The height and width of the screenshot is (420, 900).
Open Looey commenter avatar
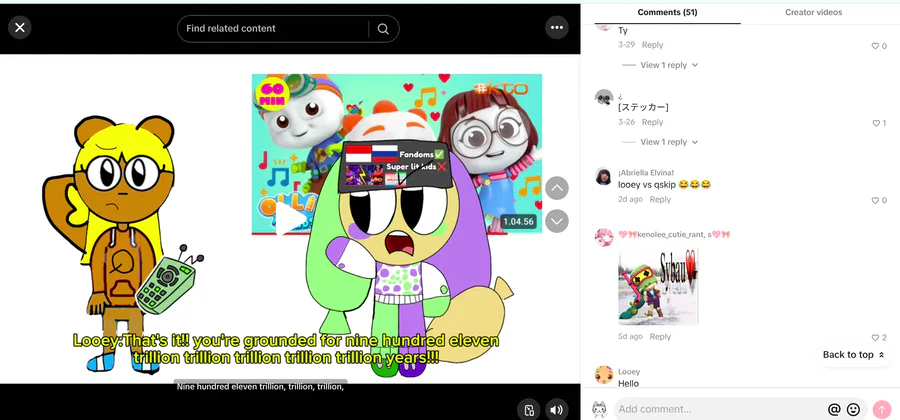603,375
